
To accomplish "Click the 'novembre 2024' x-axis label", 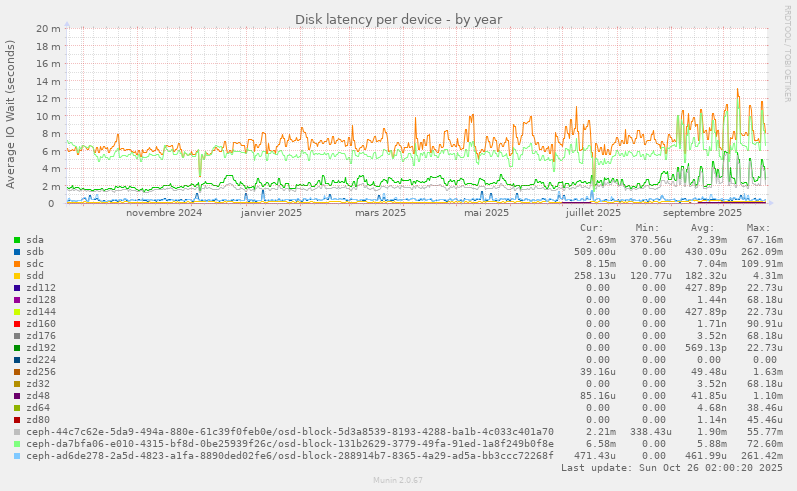I will click(164, 212).
